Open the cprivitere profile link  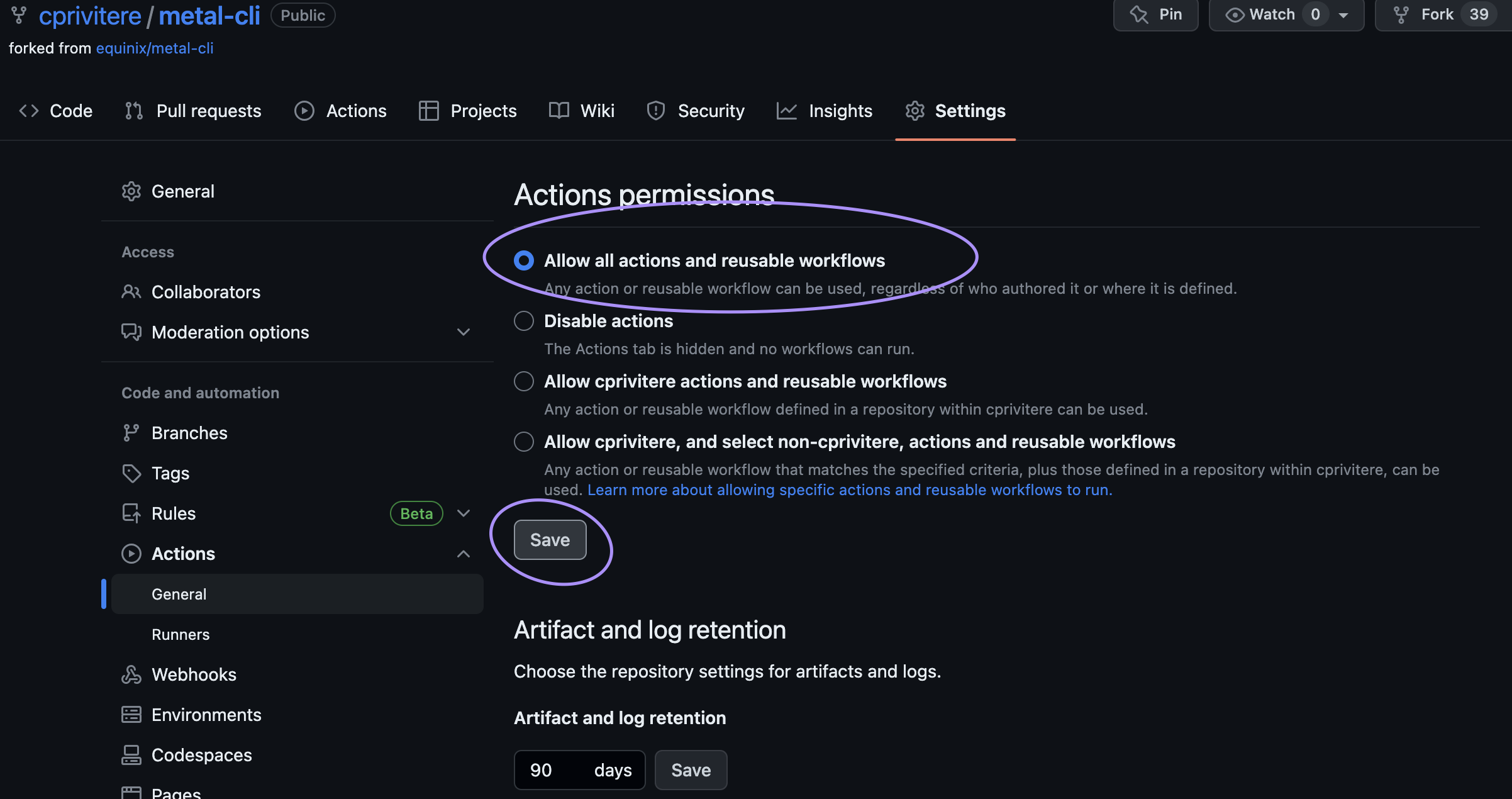pos(90,16)
